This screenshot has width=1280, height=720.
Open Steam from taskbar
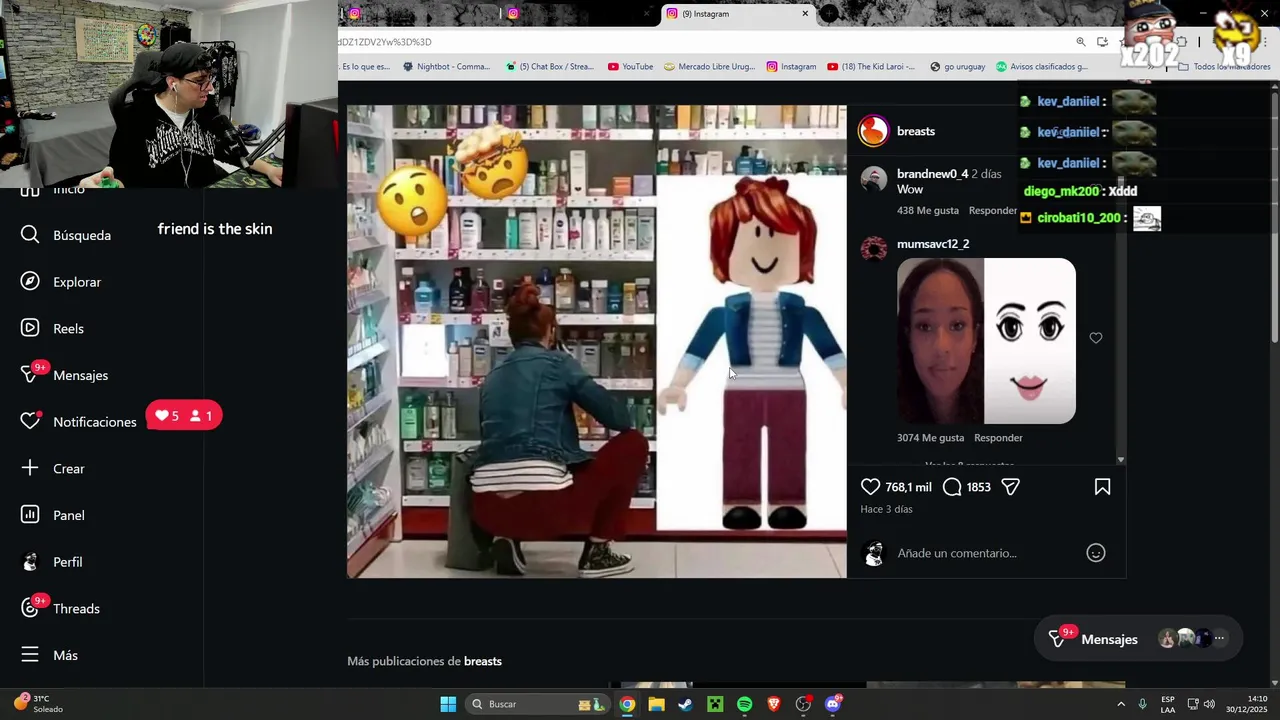coord(685,704)
